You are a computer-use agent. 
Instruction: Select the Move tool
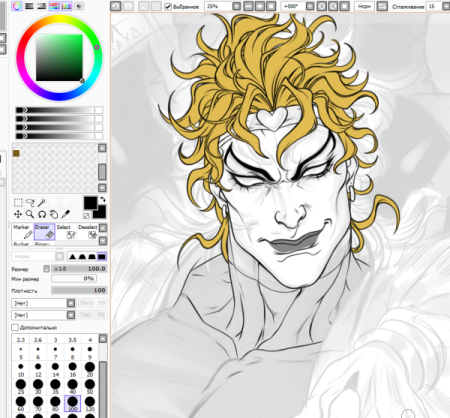click(x=18, y=214)
